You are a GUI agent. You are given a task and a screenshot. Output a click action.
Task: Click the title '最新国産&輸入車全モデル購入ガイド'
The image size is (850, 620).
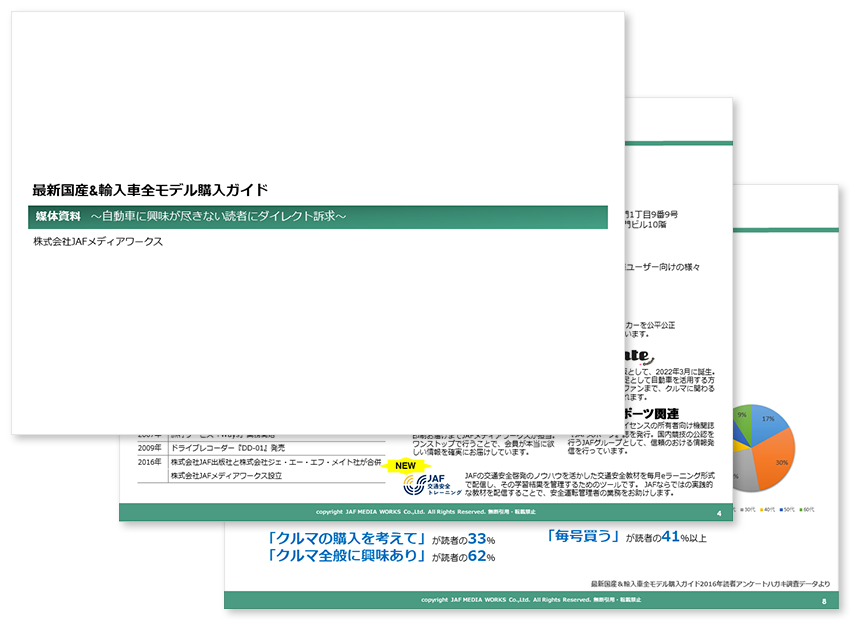pyautogui.click(x=150, y=190)
